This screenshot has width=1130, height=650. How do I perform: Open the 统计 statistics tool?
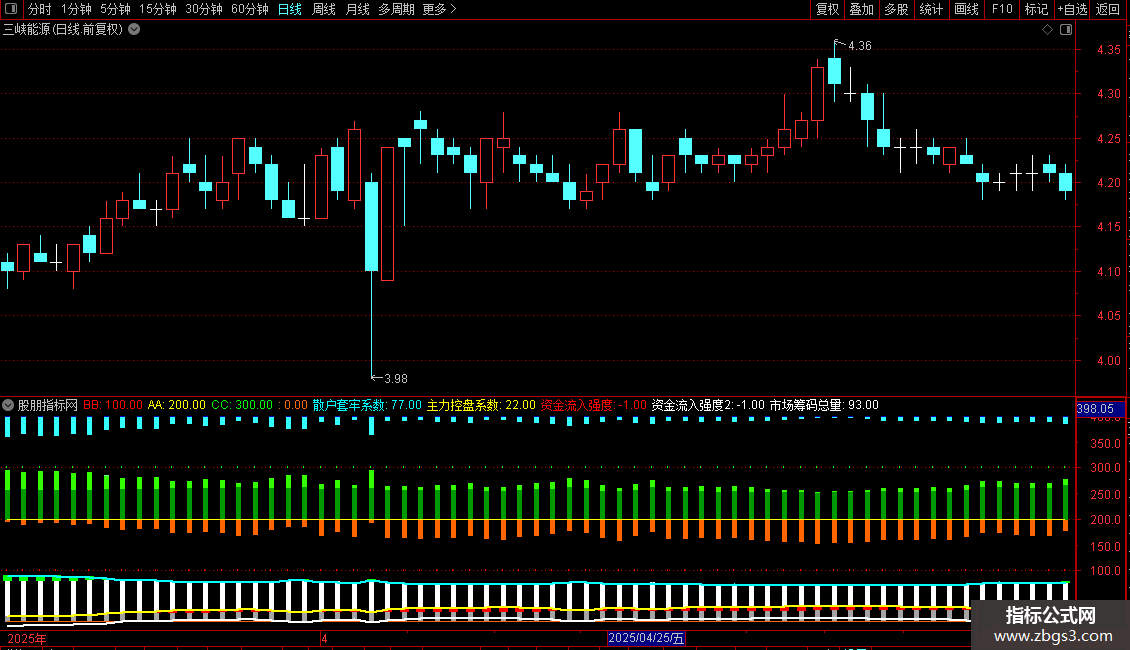click(931, 9)
